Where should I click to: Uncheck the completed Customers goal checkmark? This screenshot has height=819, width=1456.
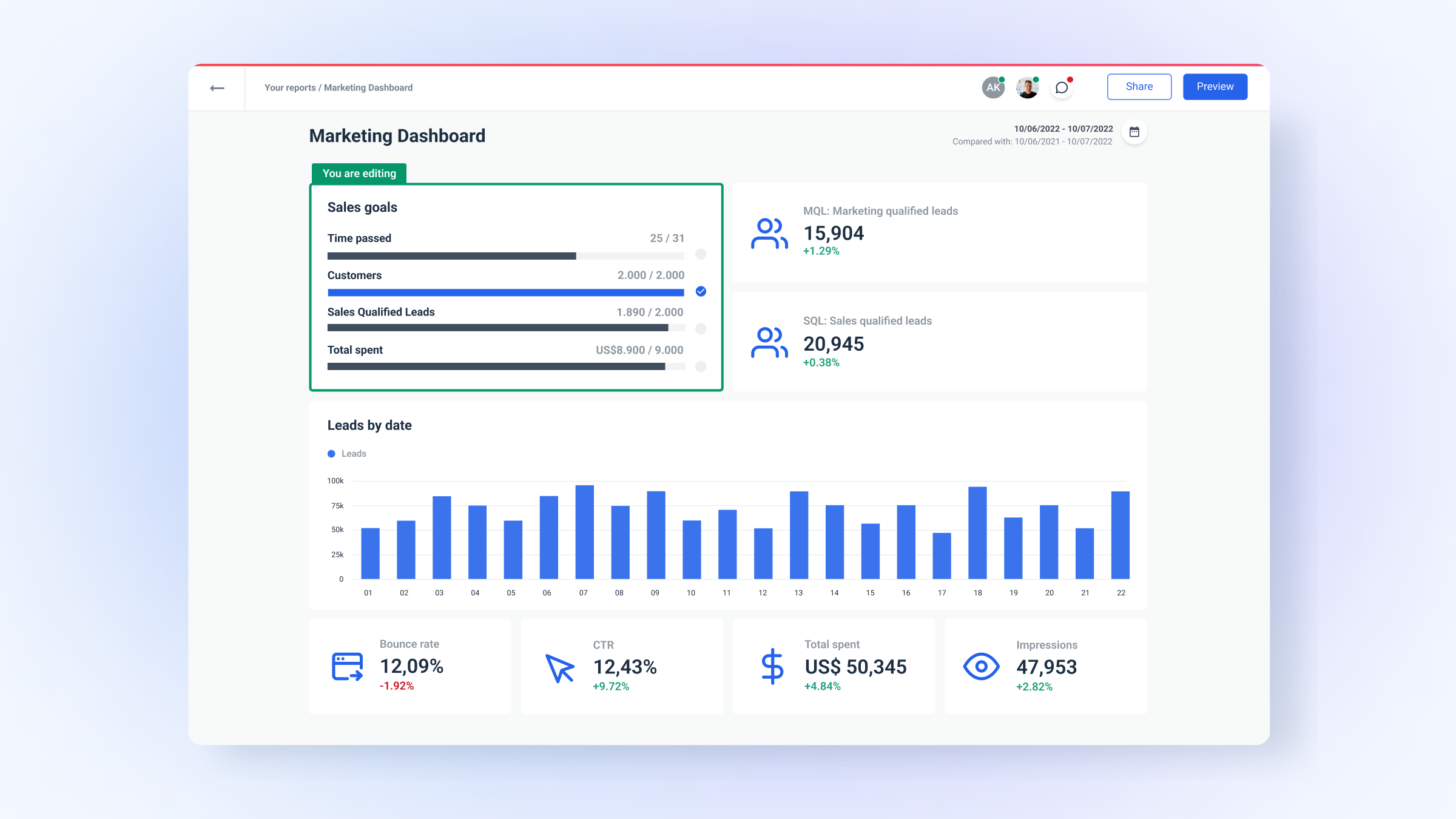pyautogui.click(x=700, y=291)
